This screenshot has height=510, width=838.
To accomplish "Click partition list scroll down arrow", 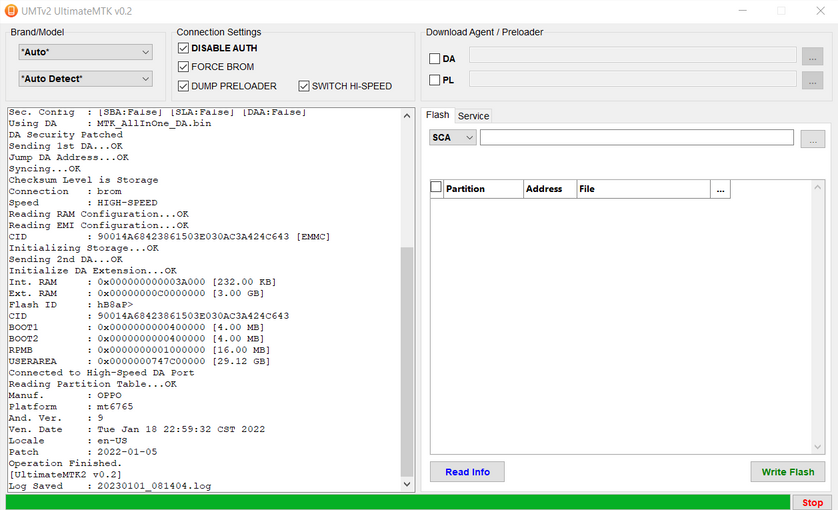I will click(818, 447).
